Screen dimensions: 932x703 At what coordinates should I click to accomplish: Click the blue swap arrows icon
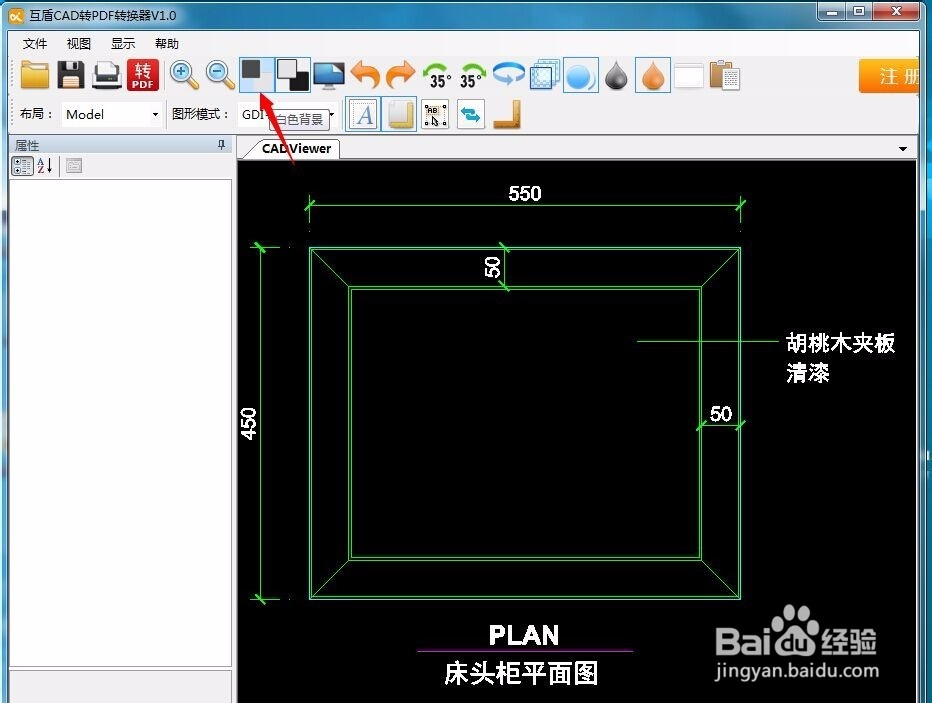coord(471,115)
